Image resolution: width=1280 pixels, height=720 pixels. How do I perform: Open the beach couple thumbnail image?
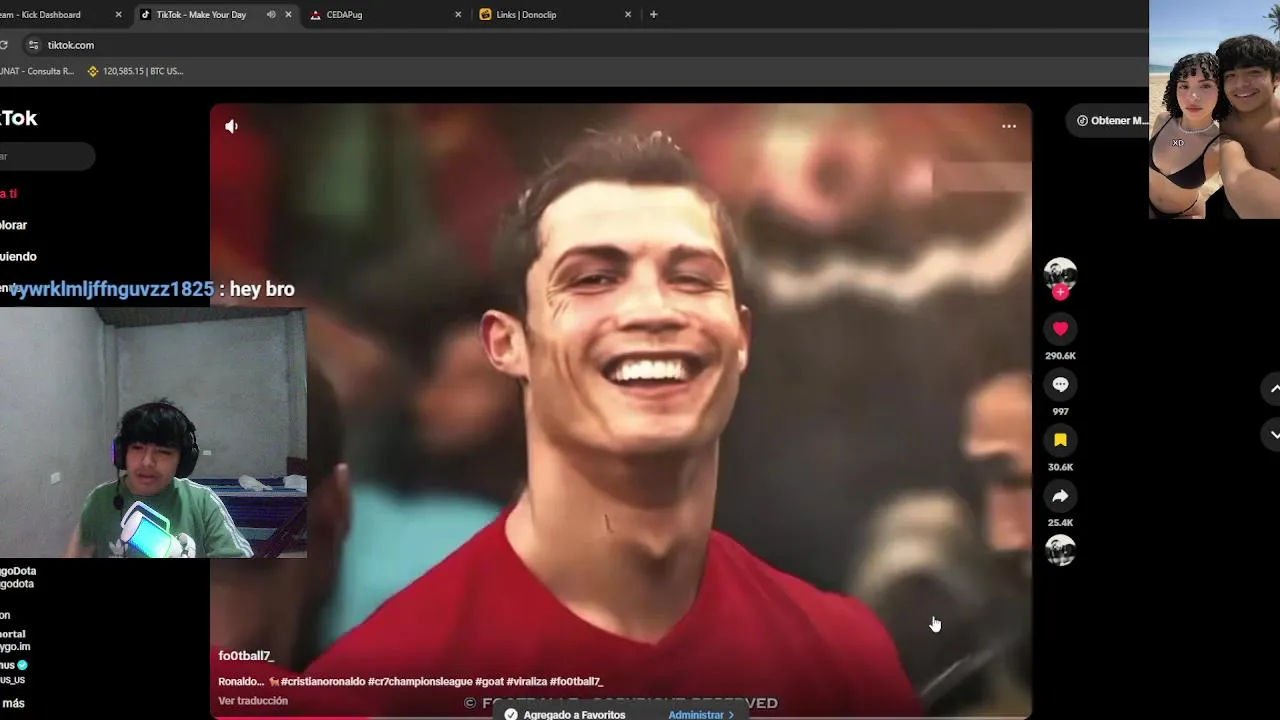pos(1214,109)
